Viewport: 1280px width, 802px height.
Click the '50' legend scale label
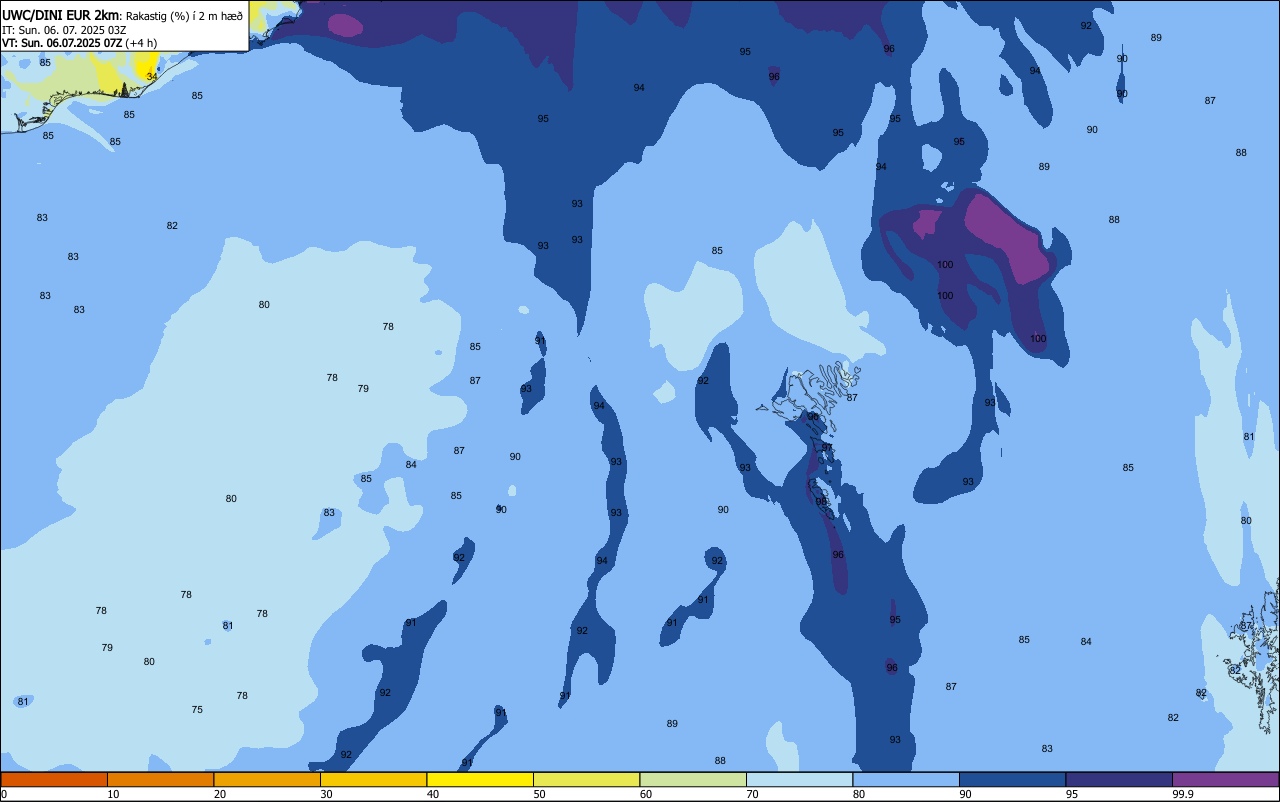click(540, 794)
